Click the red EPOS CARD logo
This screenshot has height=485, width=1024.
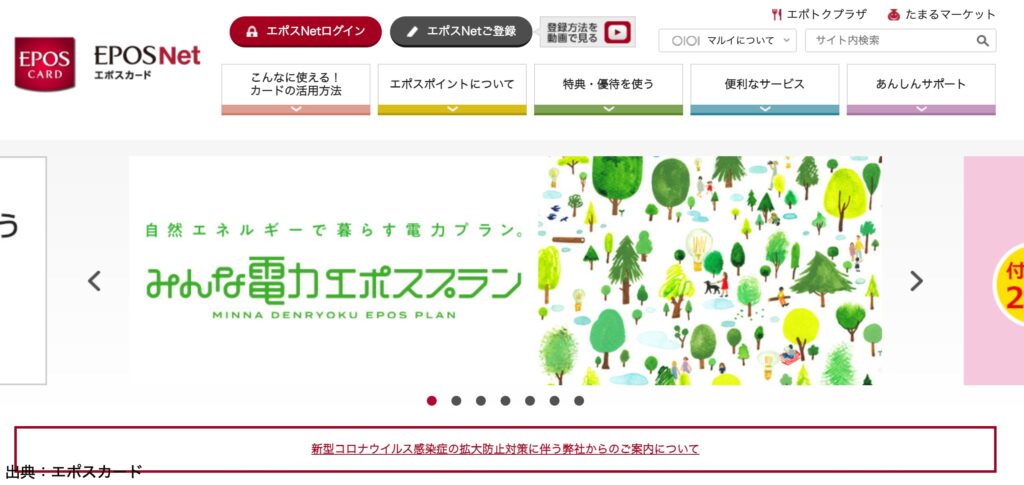44,64
